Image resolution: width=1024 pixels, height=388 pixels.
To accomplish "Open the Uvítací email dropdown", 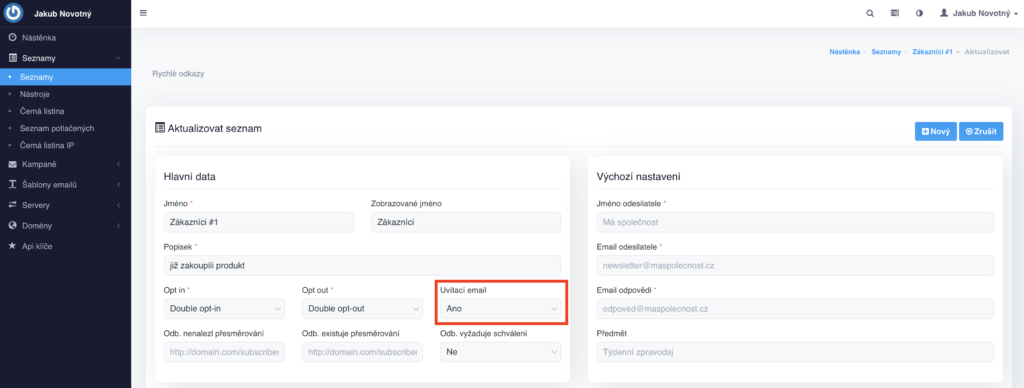I will (501, 308).
